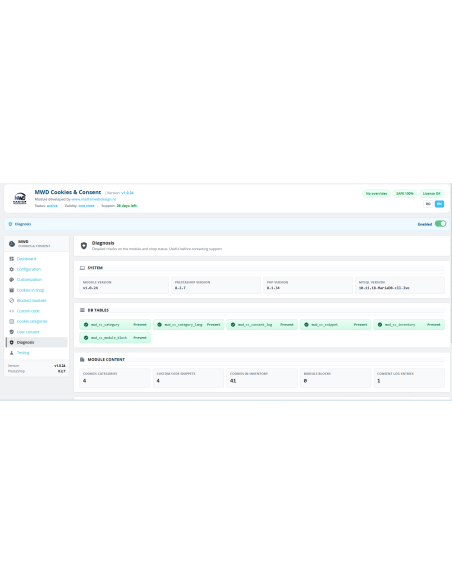Open Configuration via its gear icon

pyautogui.click(x=12, y=269)
